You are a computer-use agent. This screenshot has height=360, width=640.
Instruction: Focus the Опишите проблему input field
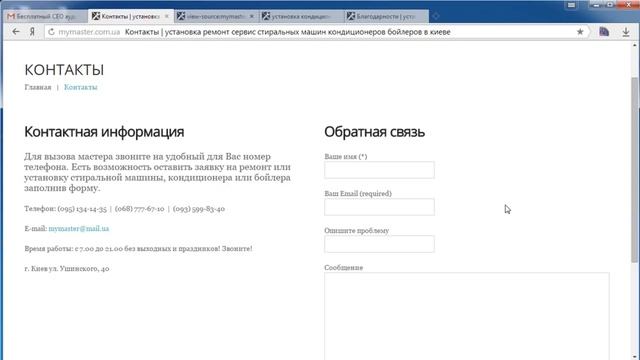pos(379,244)
